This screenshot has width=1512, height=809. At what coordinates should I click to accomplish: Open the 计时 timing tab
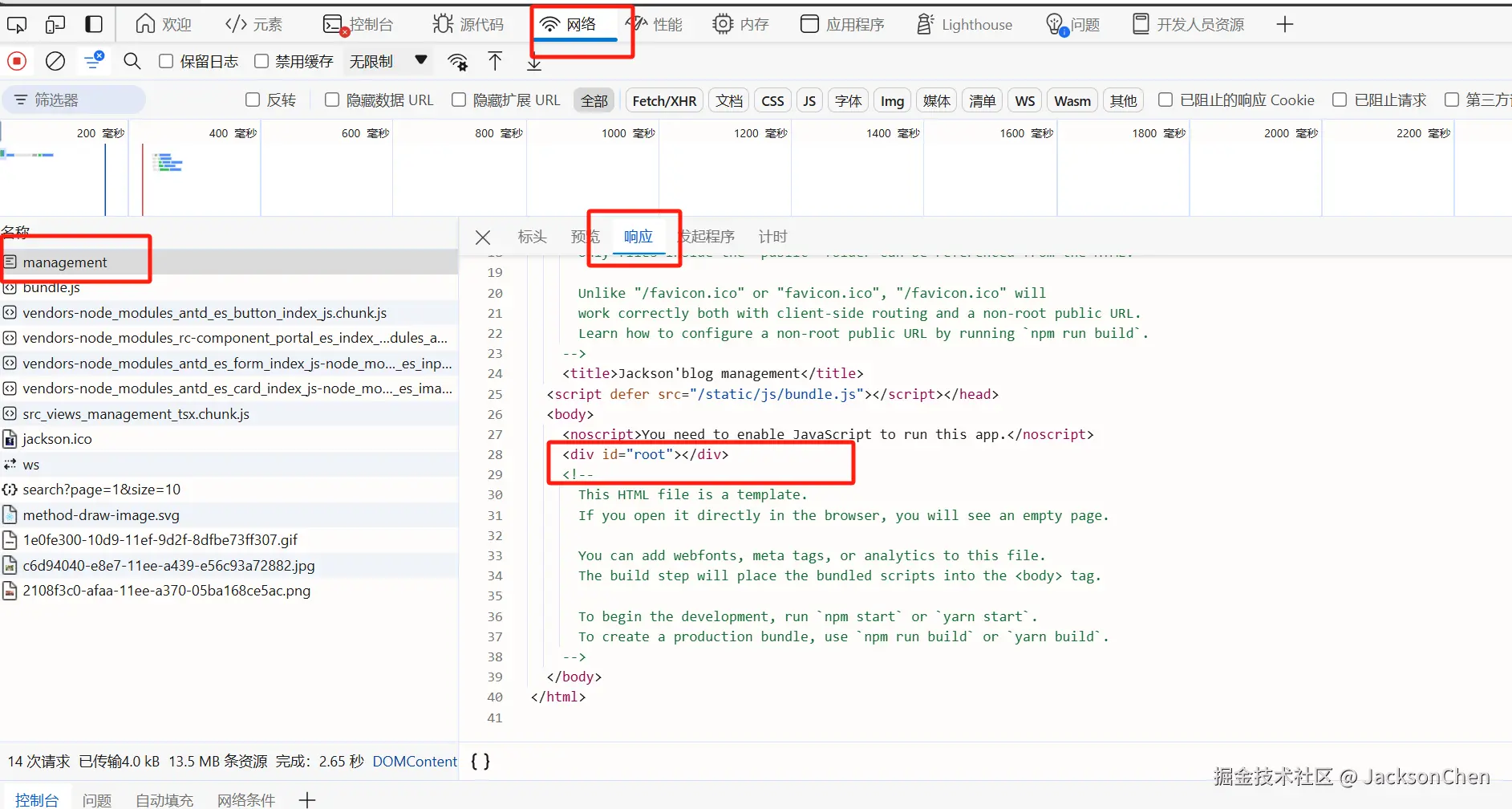pos(772,237)
